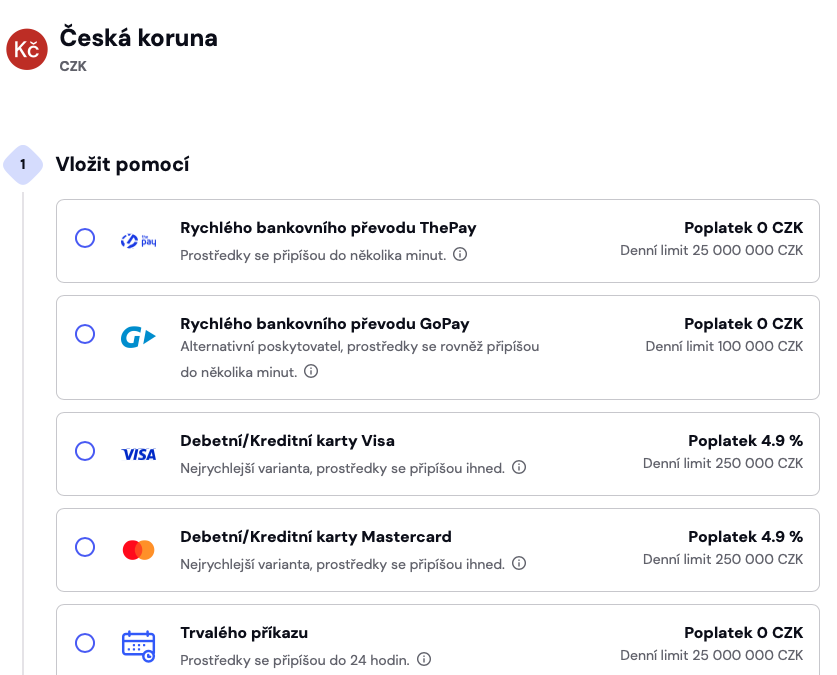
Task: Click the calendar icon for Trvalého příkazu
Action: point(138,646)
